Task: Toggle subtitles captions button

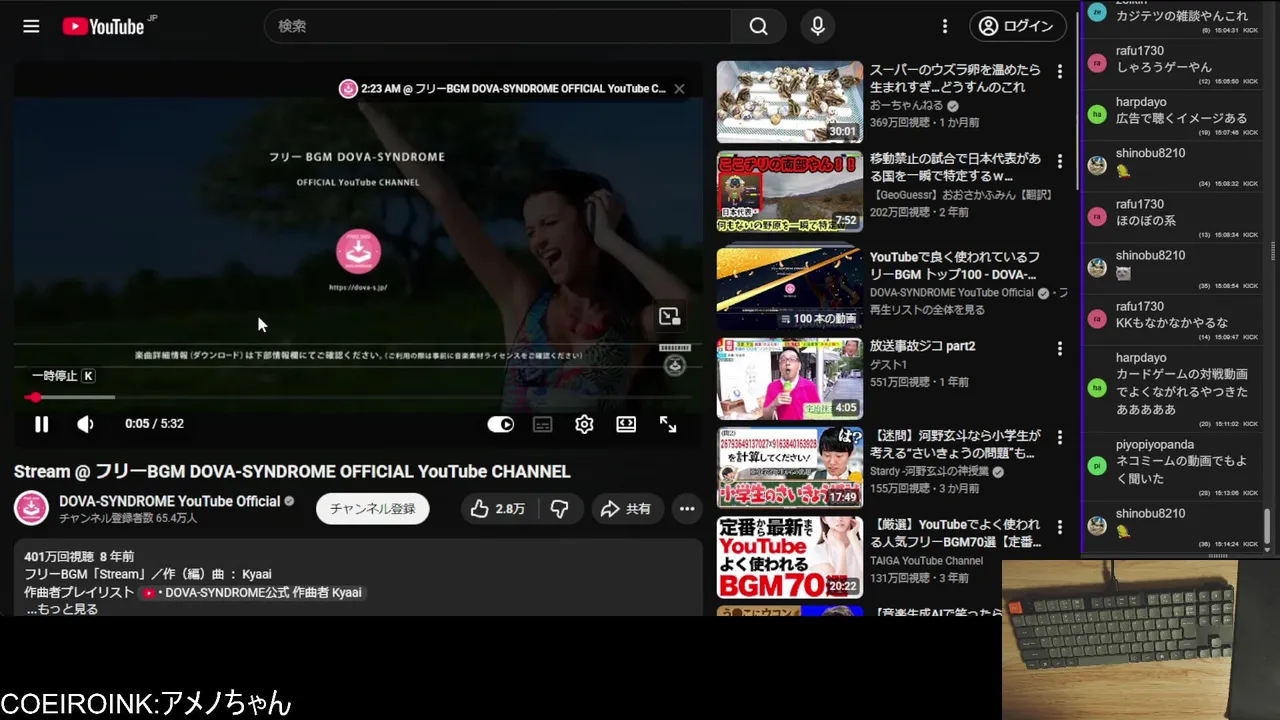Action: [542, 424]
